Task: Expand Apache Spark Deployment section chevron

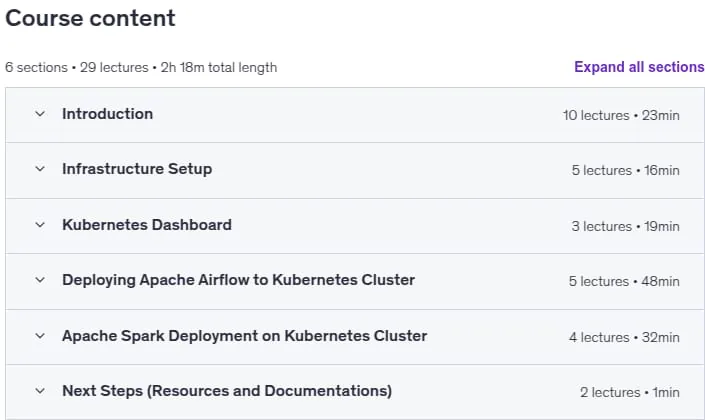Action: click(x=40, y=336)
